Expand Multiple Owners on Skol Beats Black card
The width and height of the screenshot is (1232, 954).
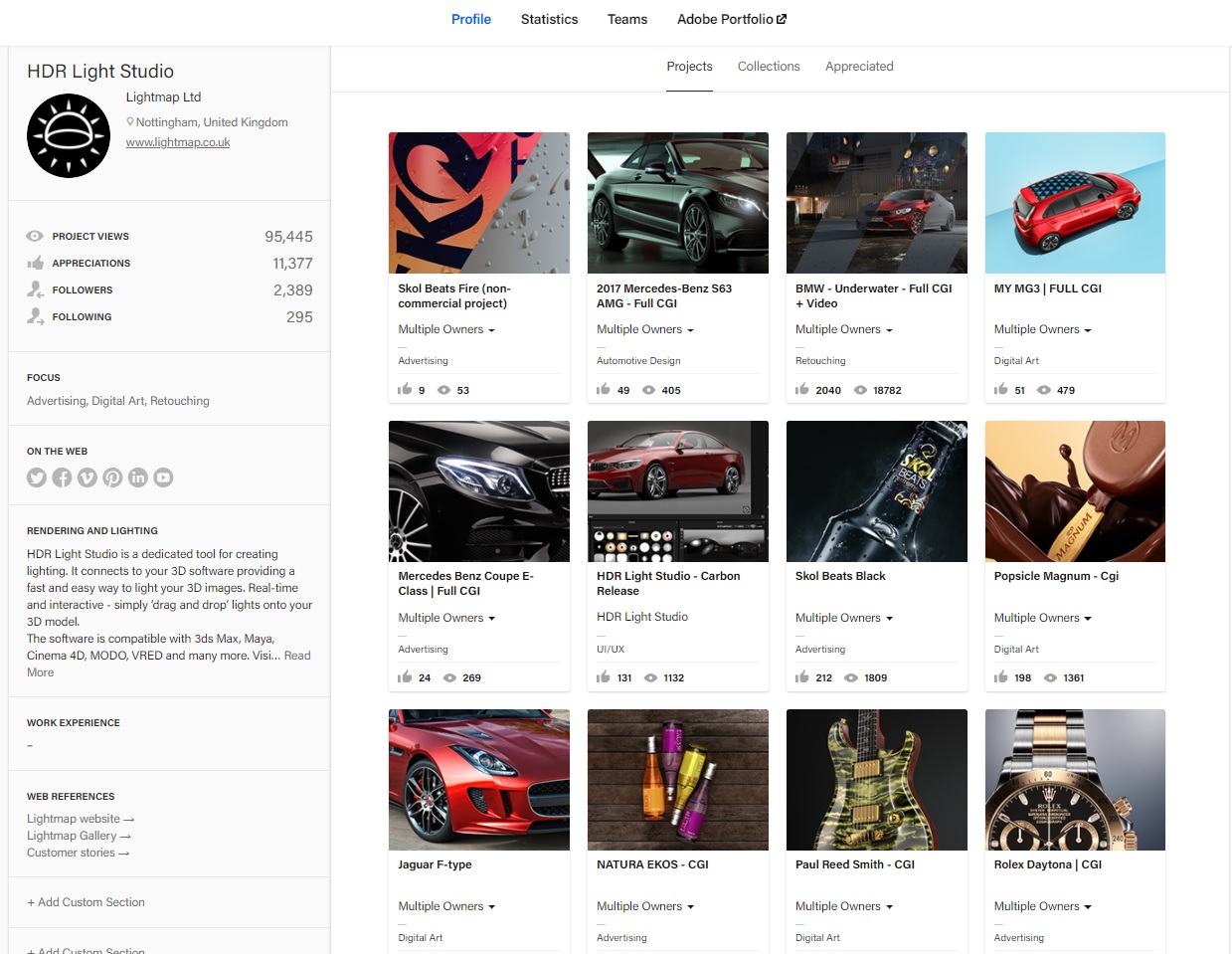coord(844,618)
